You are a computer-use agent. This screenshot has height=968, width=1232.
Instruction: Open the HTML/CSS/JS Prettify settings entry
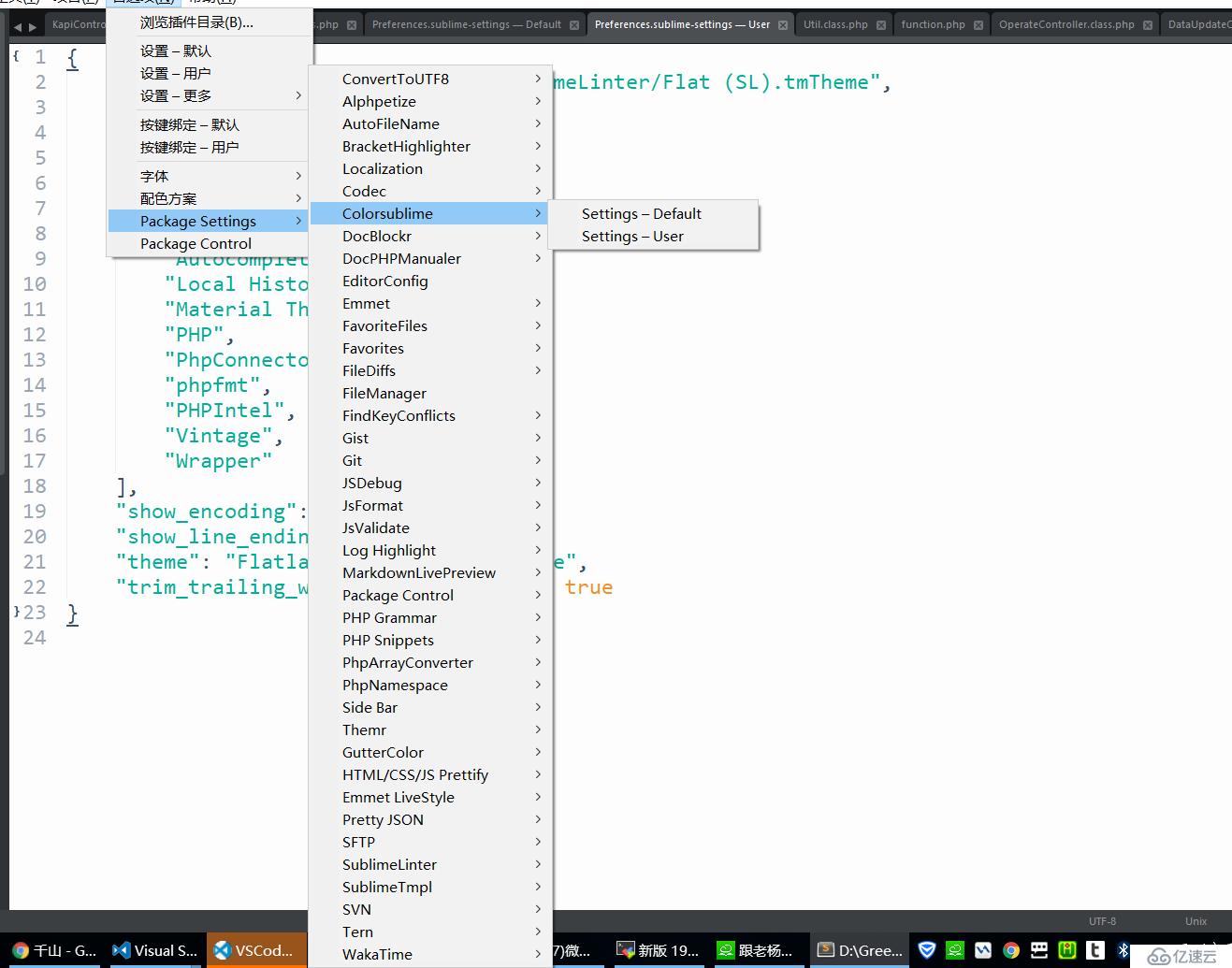tap(430, 774)
